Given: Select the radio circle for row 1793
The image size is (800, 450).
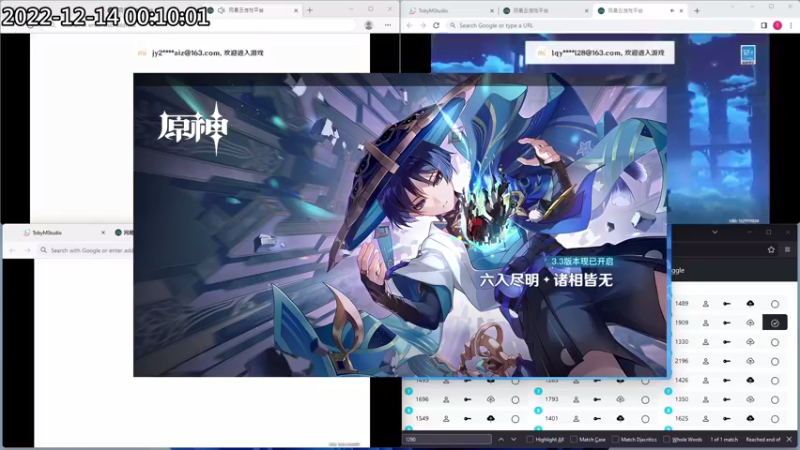Looking at the screenshot, I should [645, 400].
